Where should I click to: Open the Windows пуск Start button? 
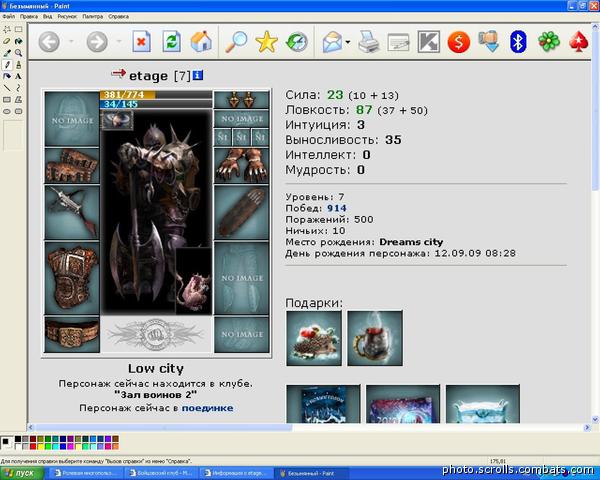pos(22,473)
